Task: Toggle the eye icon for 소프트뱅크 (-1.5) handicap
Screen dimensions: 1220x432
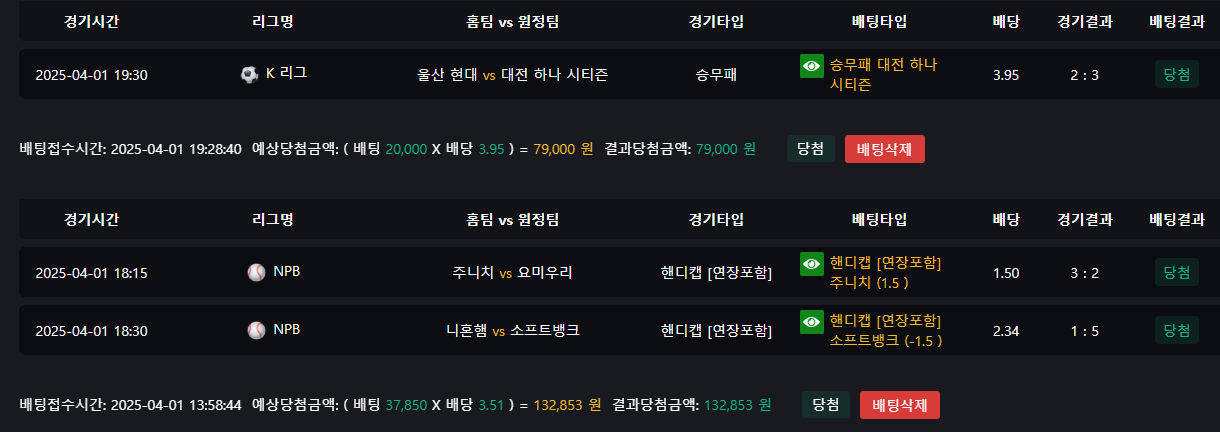Action: 811,322
